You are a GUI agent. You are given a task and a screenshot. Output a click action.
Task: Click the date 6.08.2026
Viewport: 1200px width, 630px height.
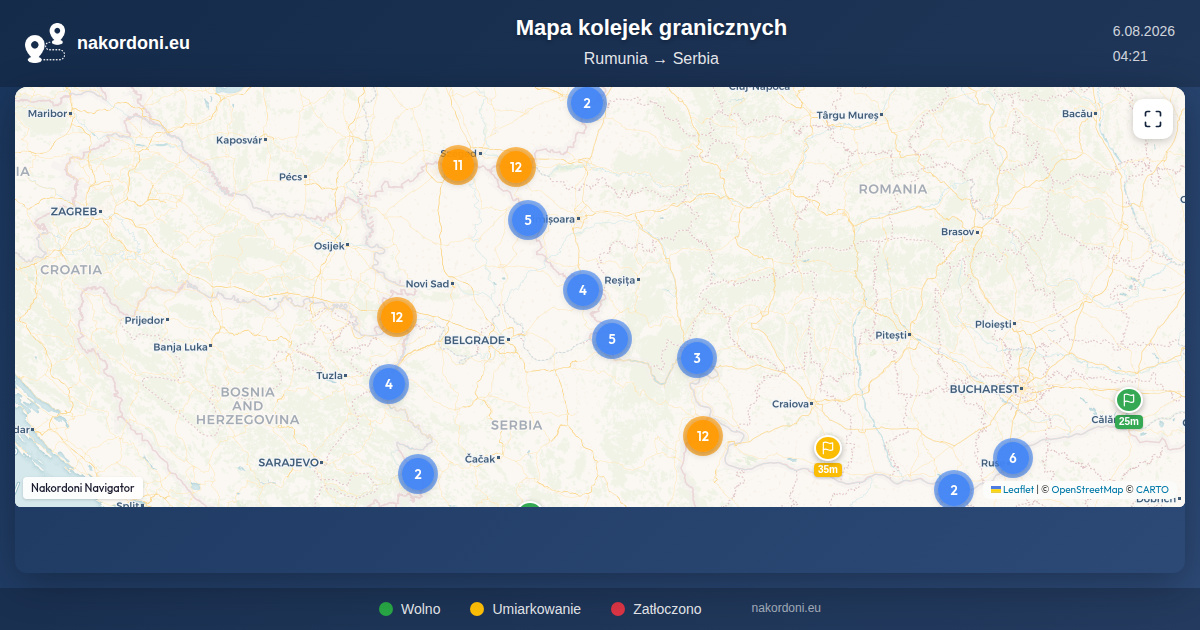1146,31
